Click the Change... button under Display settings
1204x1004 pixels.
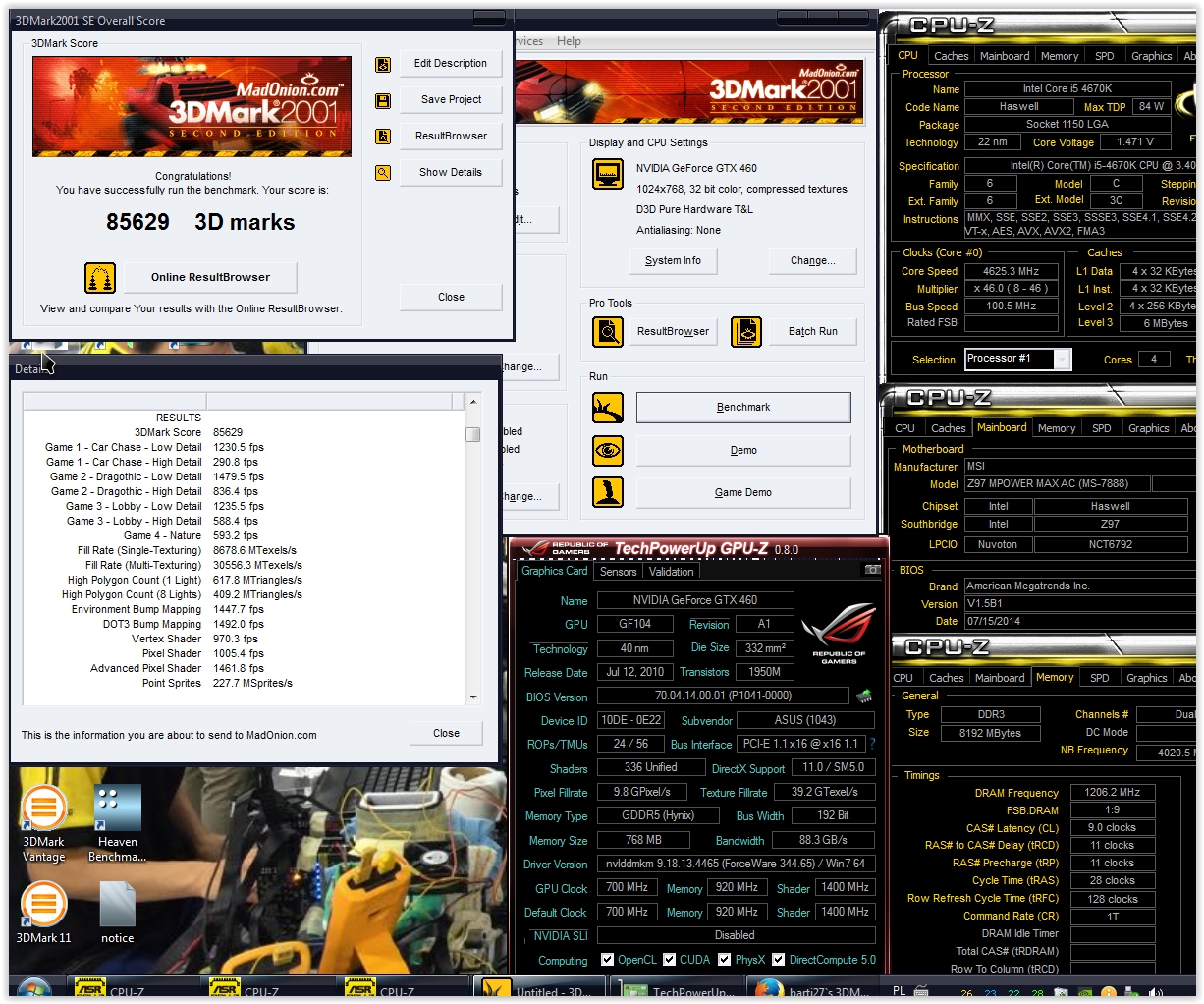[x=812, y=261]
